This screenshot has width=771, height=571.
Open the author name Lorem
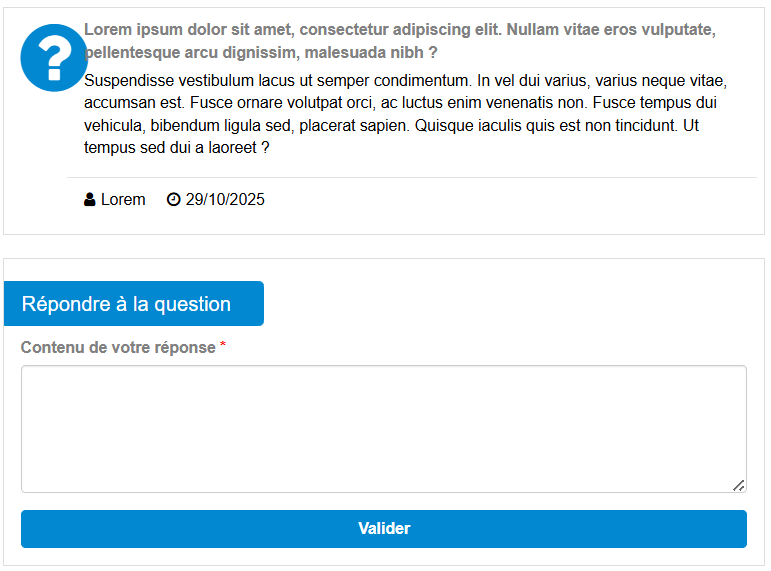point(123,200)
